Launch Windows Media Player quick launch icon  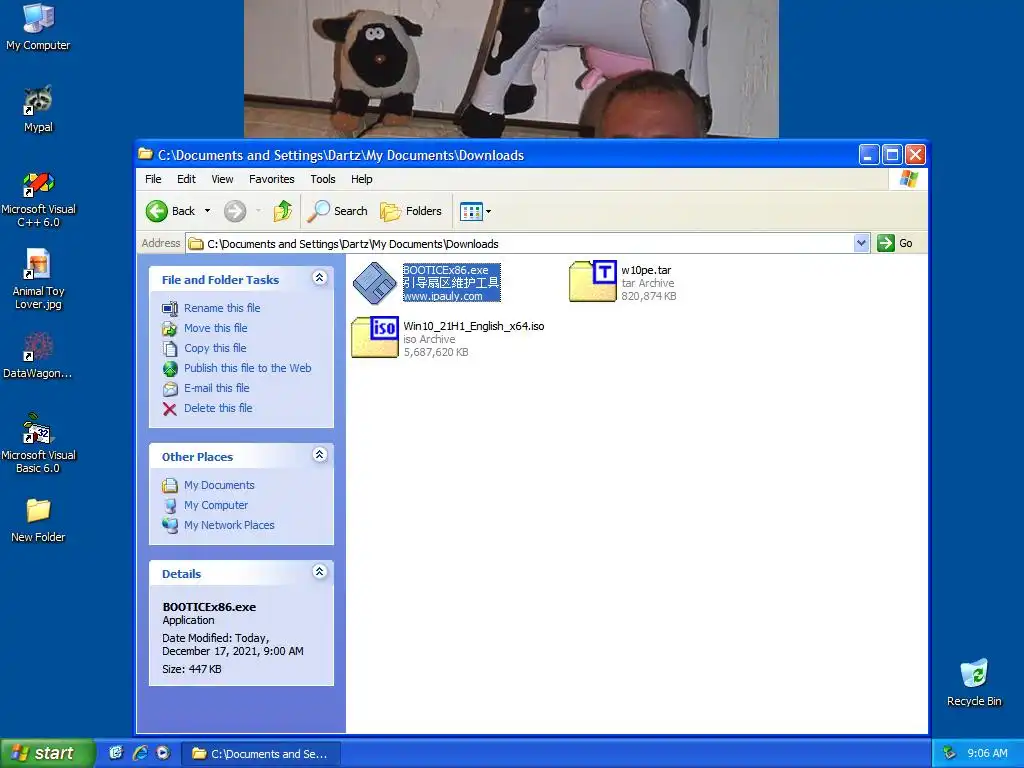163,753
